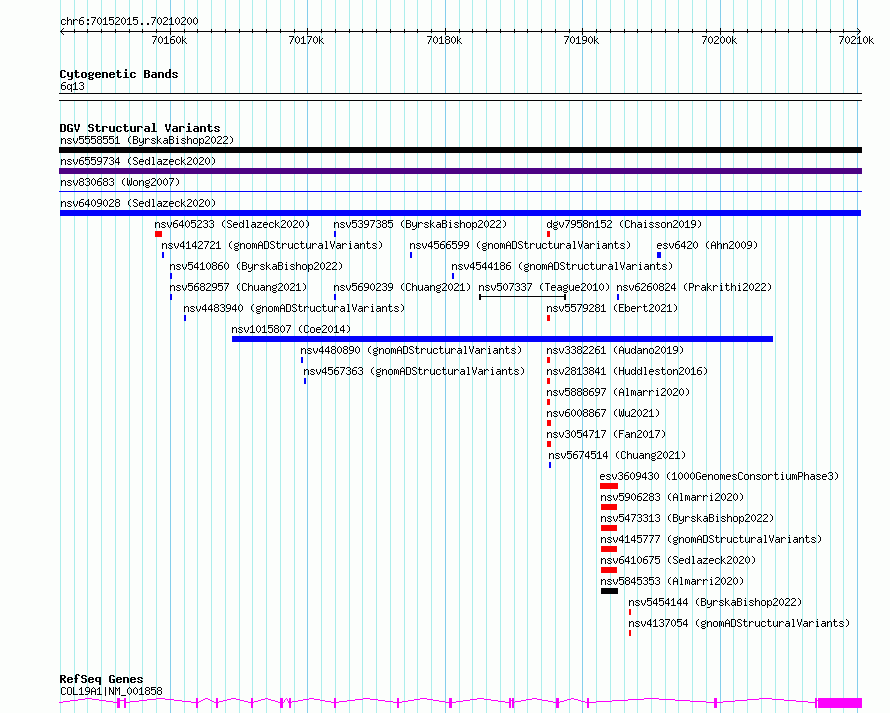Click the nsv6409028 (Sedlazeck2020) label
The height and width of the screenshot is (713, 890).
(x=138, y=203)
